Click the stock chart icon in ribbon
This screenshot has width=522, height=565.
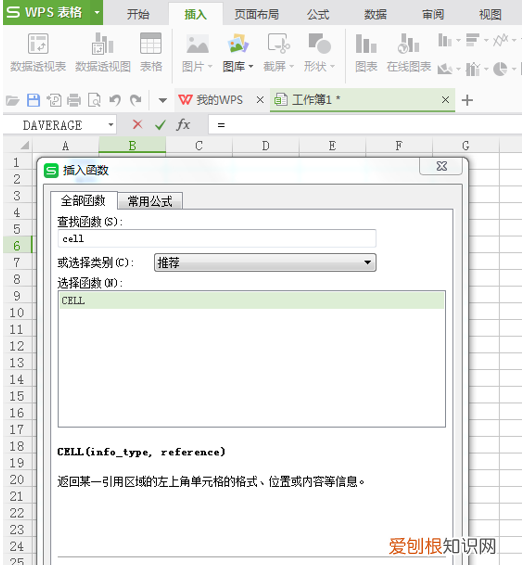pyautogui.click(x=473, y=68)
